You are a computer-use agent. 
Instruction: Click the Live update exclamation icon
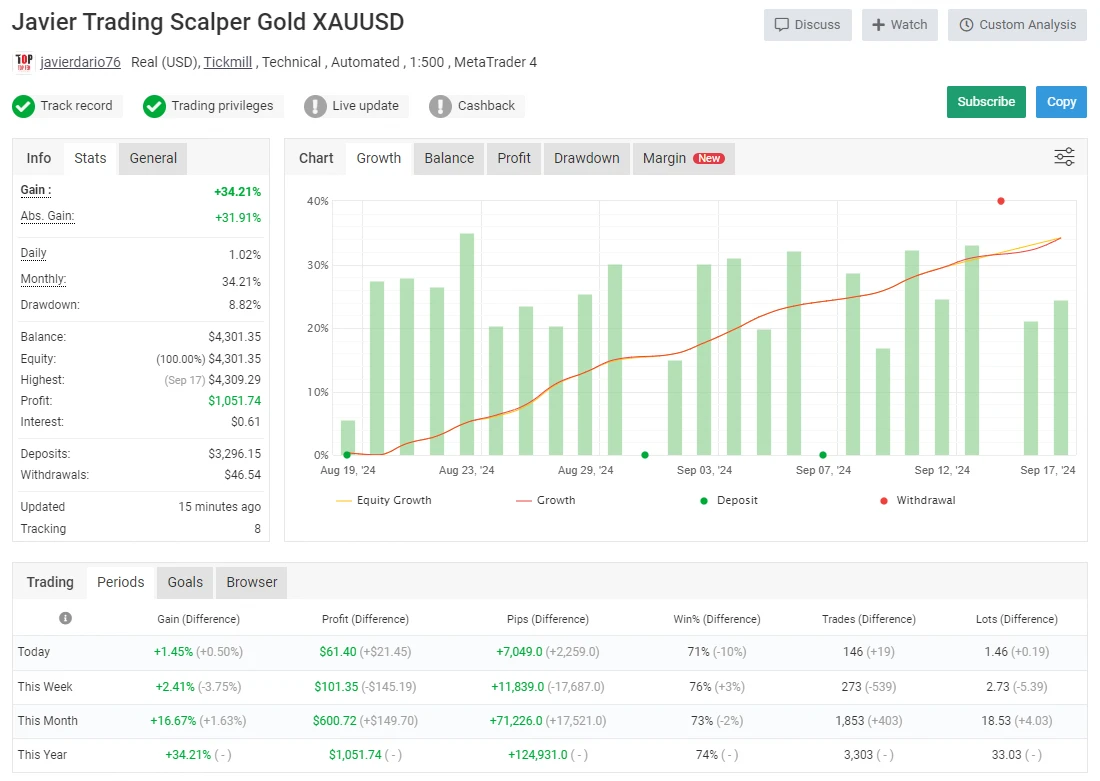(315, 106)
